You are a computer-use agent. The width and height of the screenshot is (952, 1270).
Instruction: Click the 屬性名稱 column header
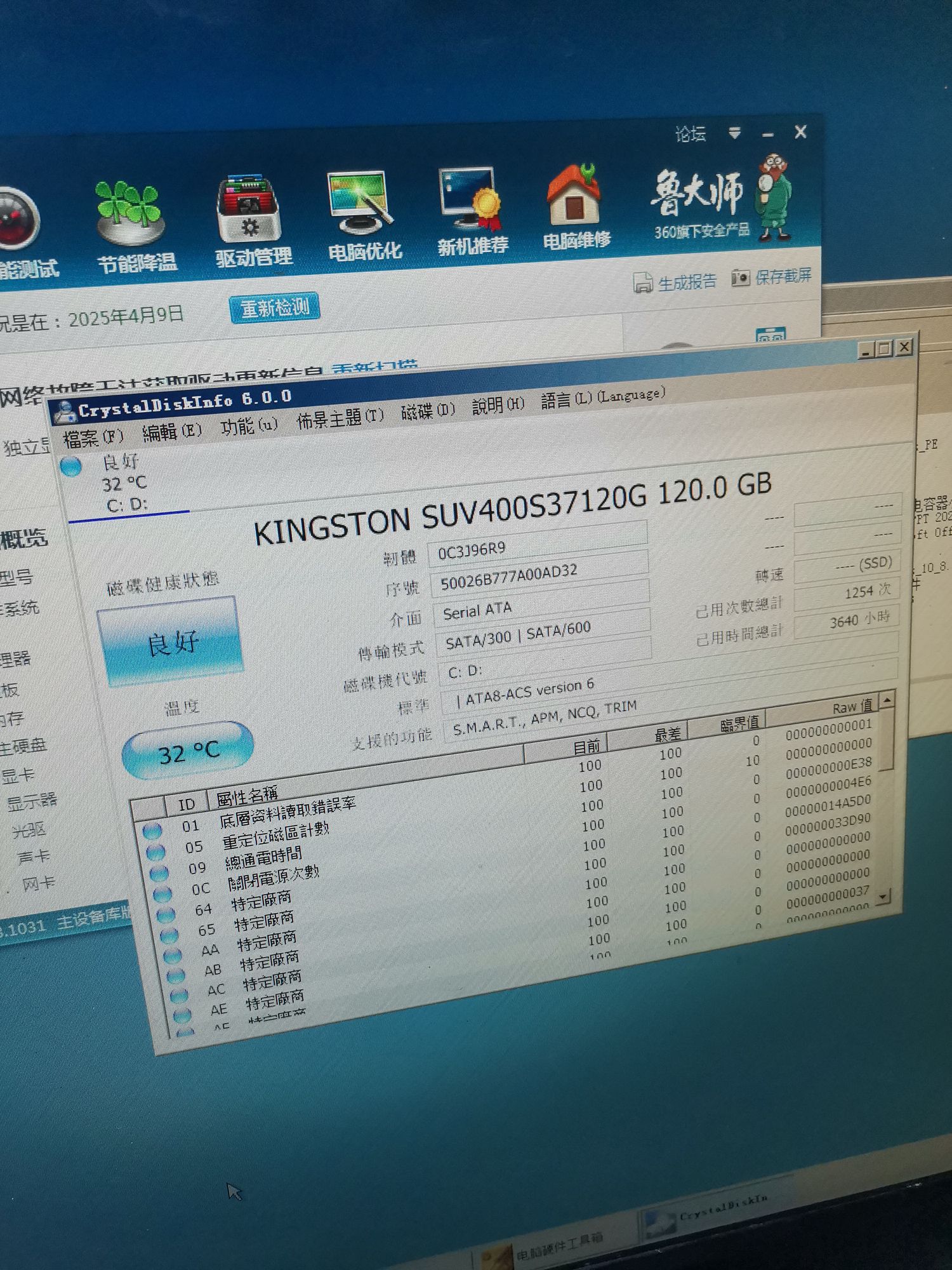pyautogui.click(x=366, y=776)
